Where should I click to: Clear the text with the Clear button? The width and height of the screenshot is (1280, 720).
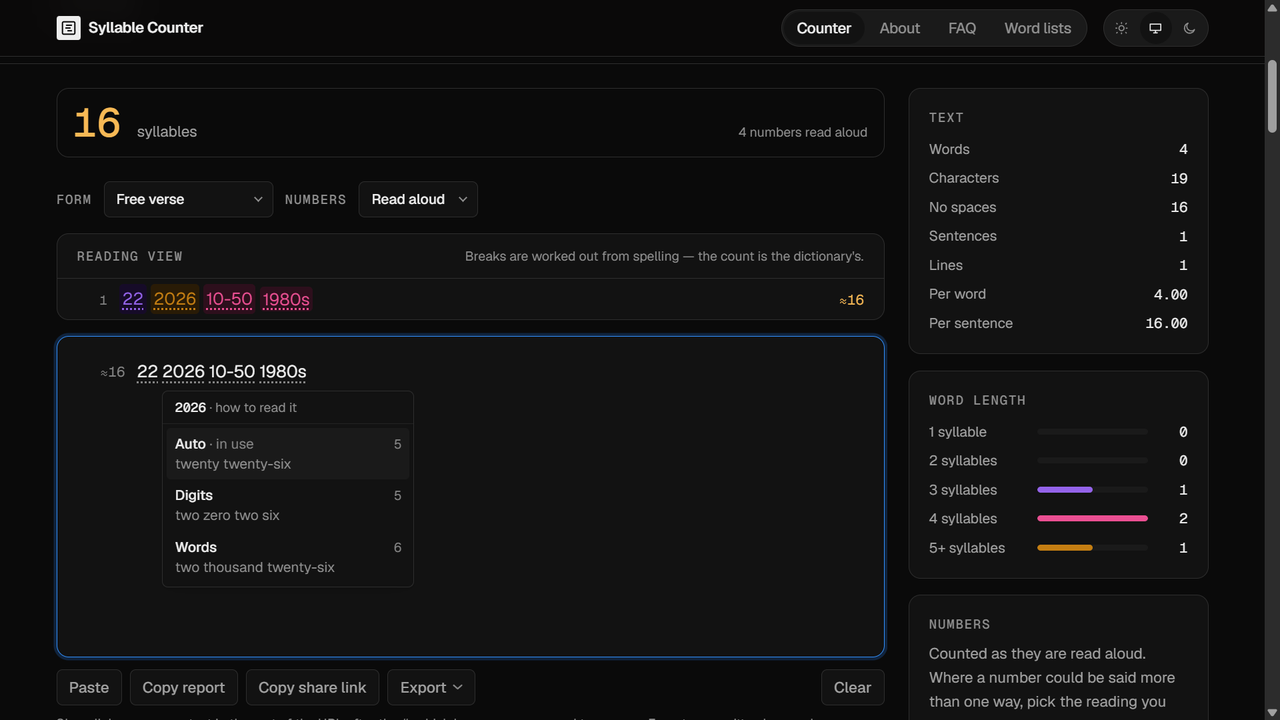pos(852,687)
